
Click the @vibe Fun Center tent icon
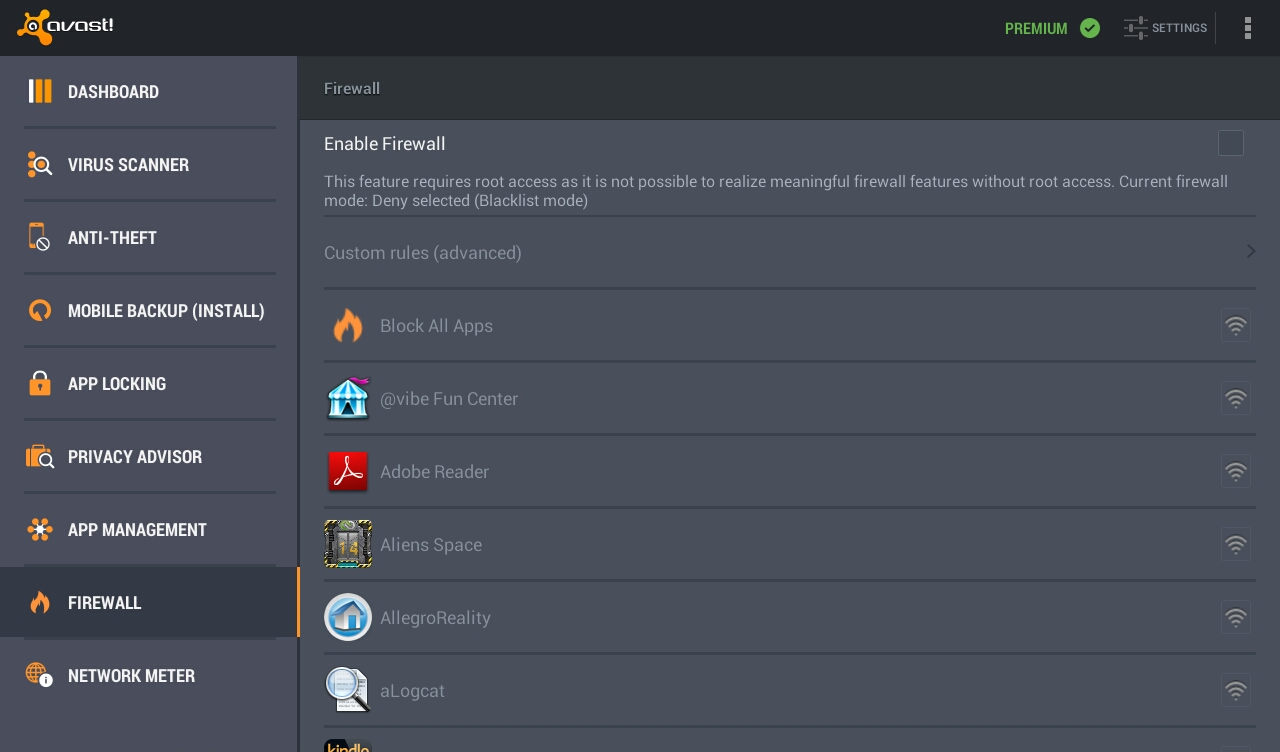(348, 398)
